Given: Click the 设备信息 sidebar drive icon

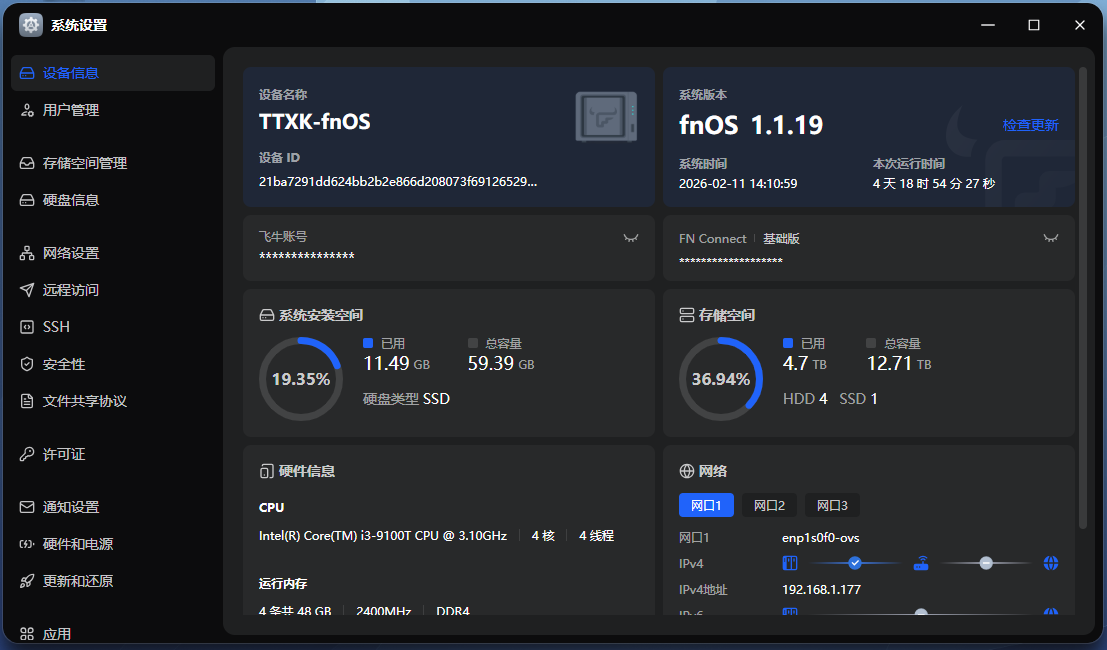Looking at the screenshot, I should coord(27,73).
